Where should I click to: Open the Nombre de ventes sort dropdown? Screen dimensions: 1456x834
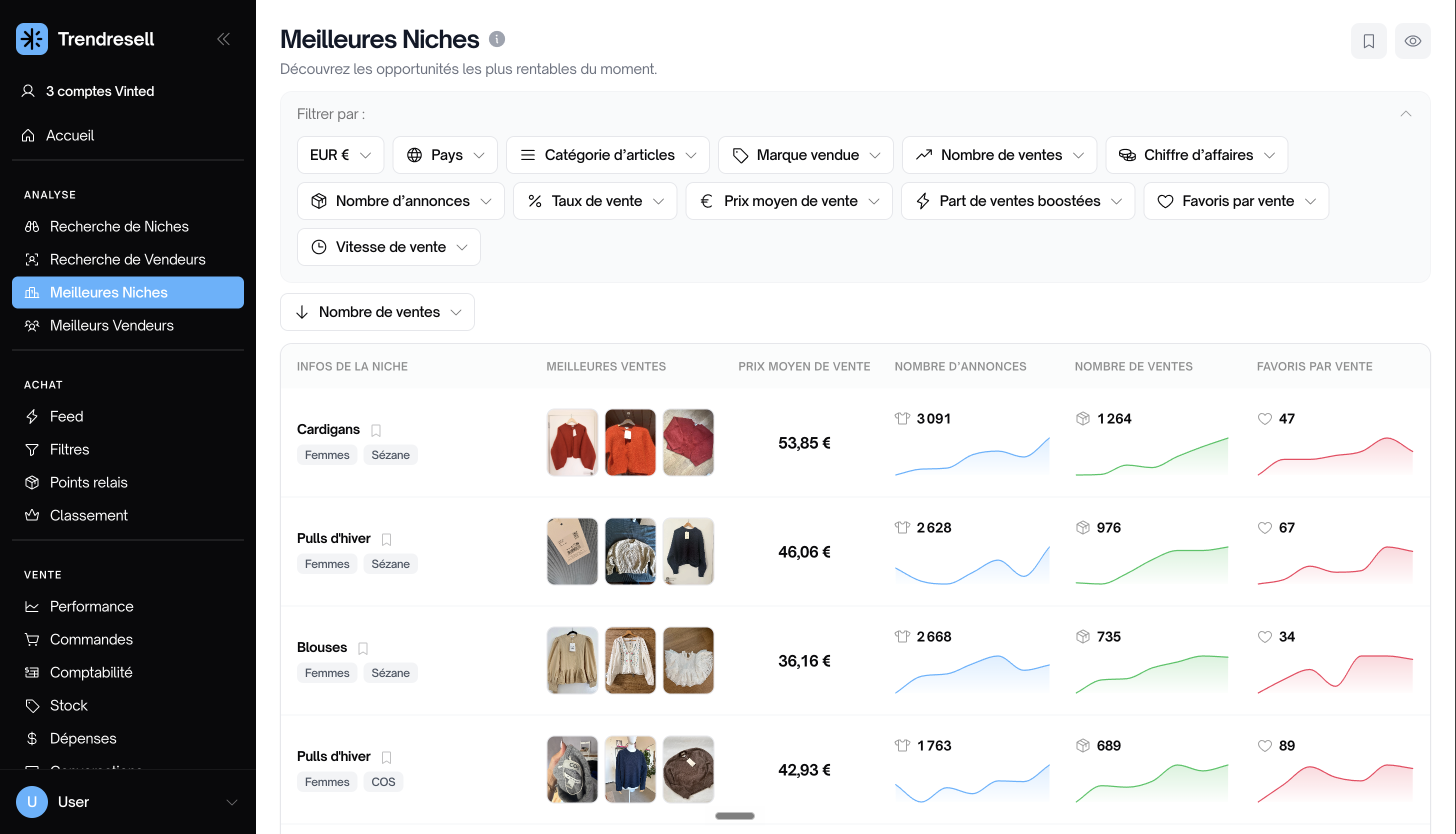pyautogui.click(x=377, y=312)
